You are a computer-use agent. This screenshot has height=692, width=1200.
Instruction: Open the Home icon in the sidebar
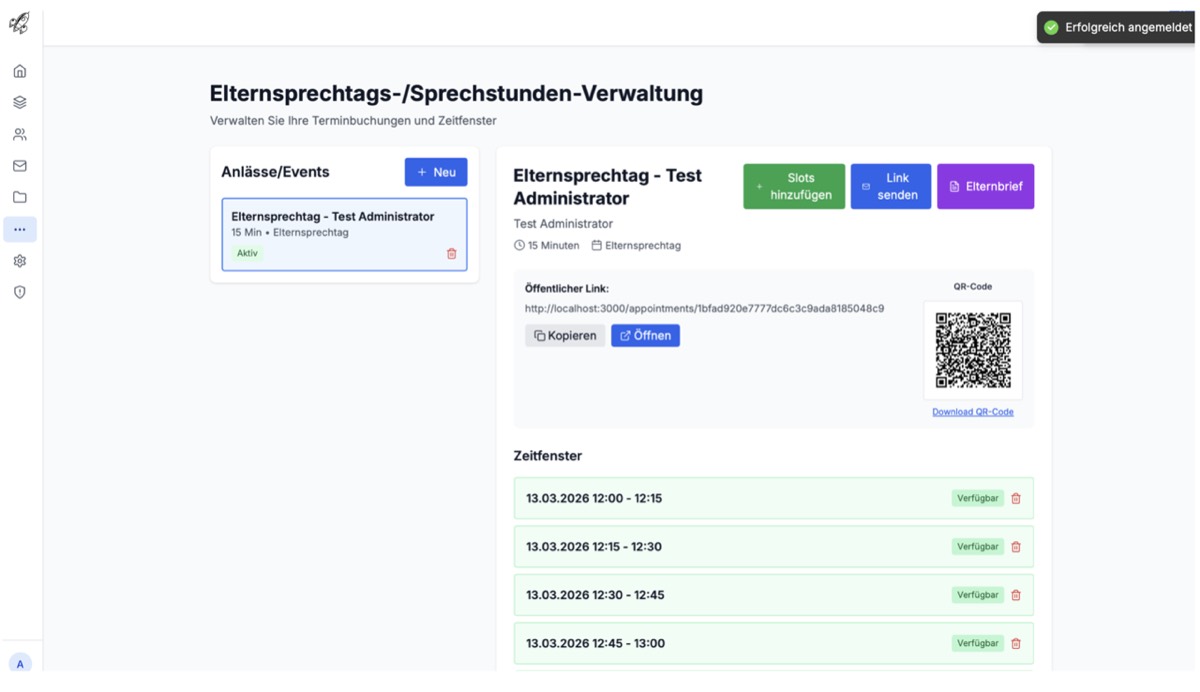[x=19, y=70]
